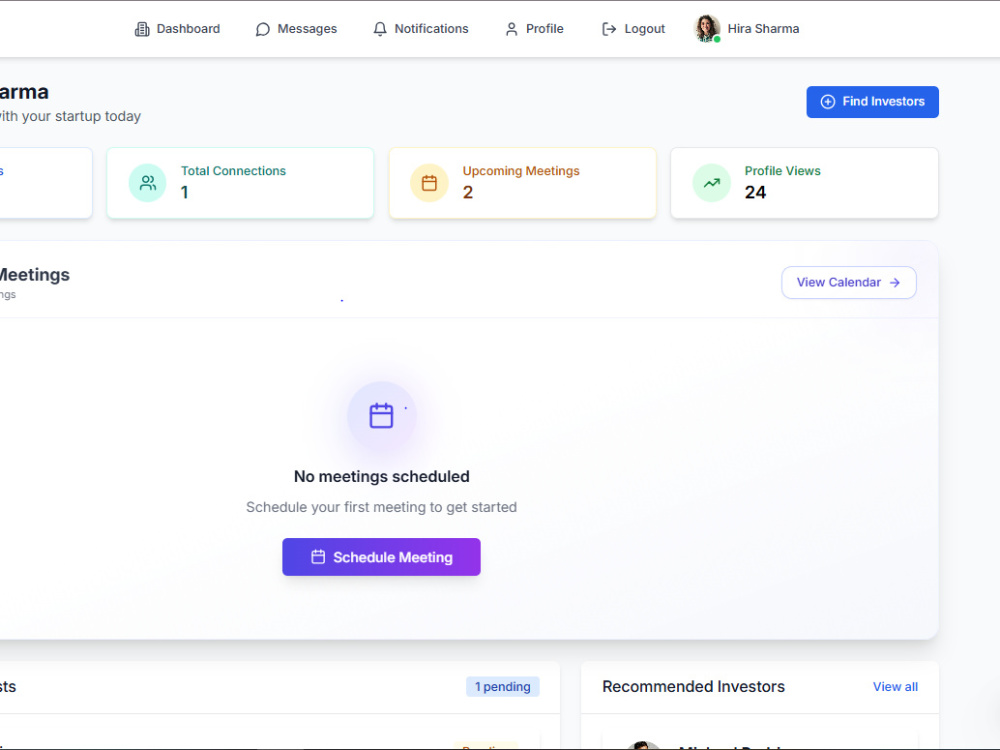Click the Upcoming Meetings calendar icon

(429, 183)
